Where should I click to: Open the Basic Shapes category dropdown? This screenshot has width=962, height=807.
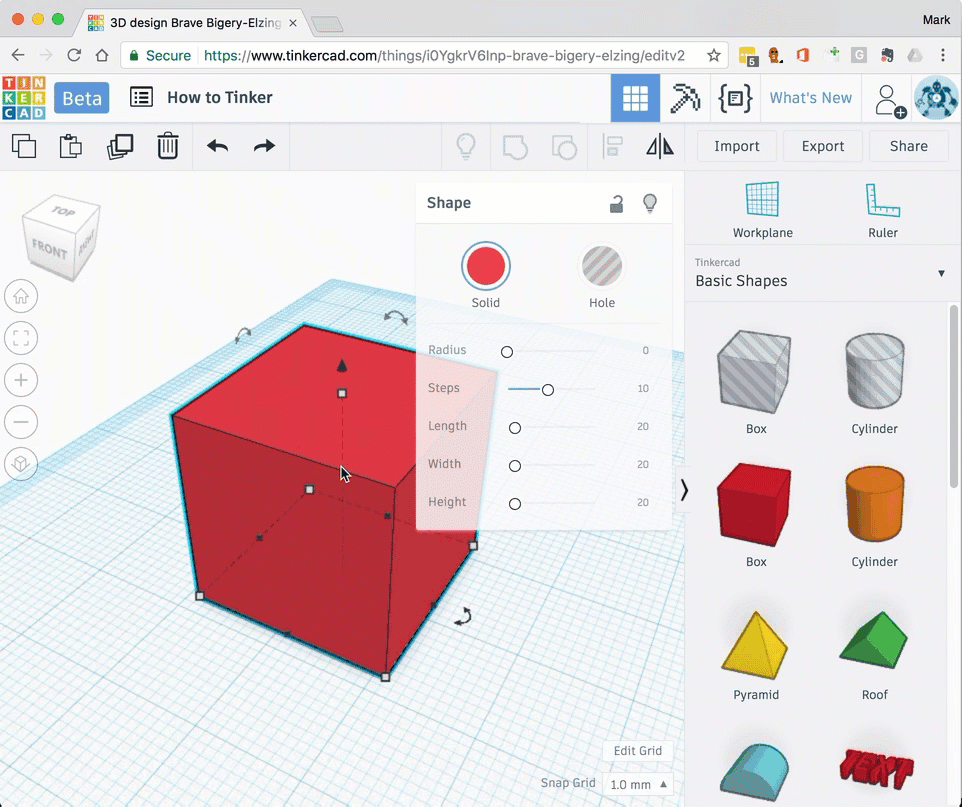click(822, 274)
